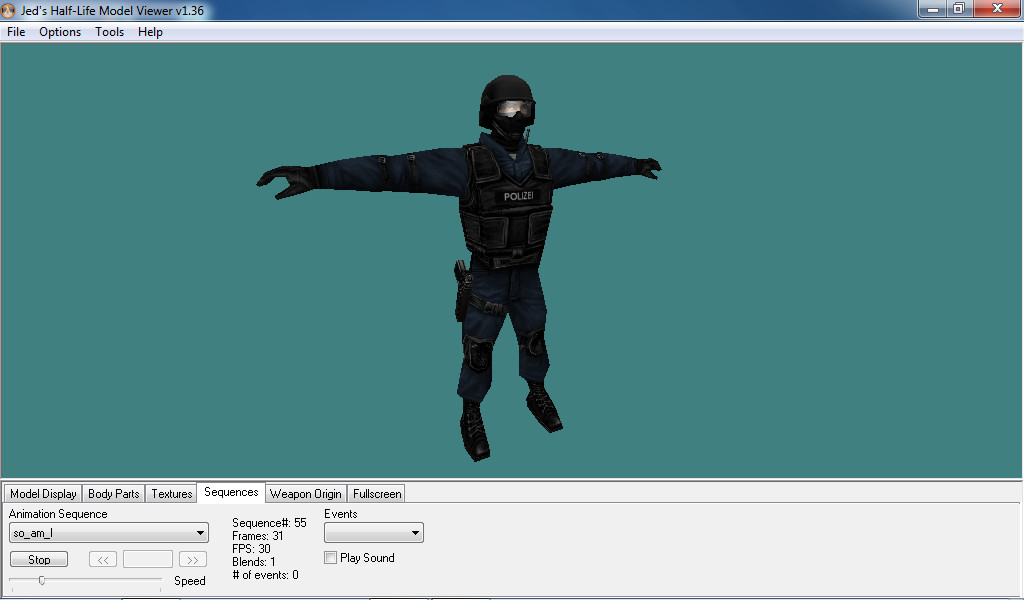Click the Sequences tab
This screenshot has height=600, width=1024.
[x=230, y=492]
